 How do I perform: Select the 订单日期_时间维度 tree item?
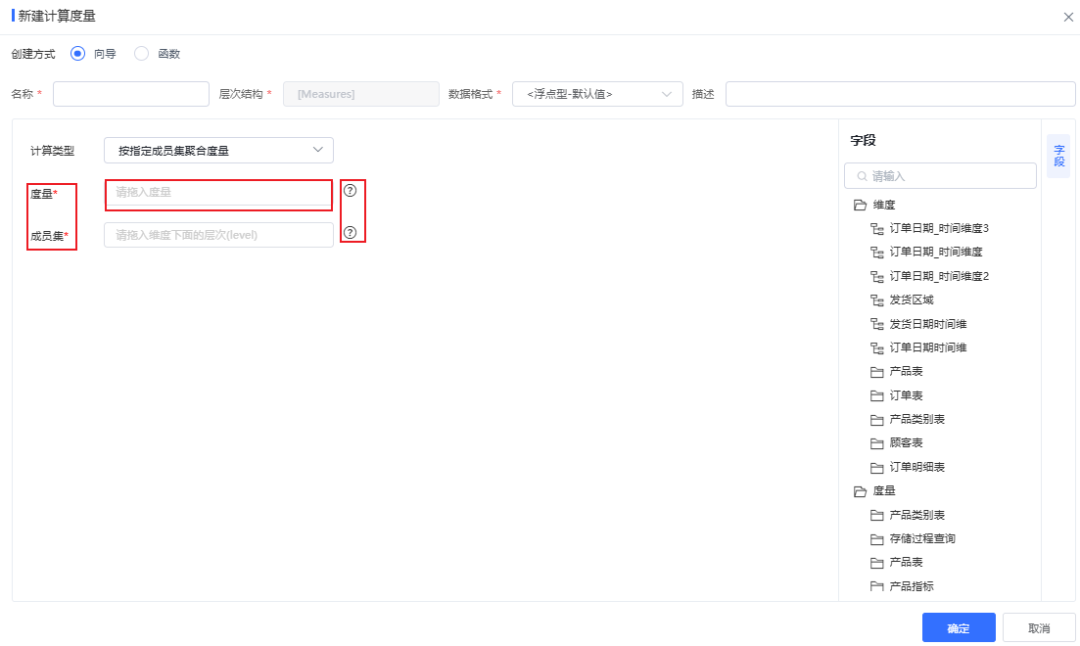pos(935,252)
